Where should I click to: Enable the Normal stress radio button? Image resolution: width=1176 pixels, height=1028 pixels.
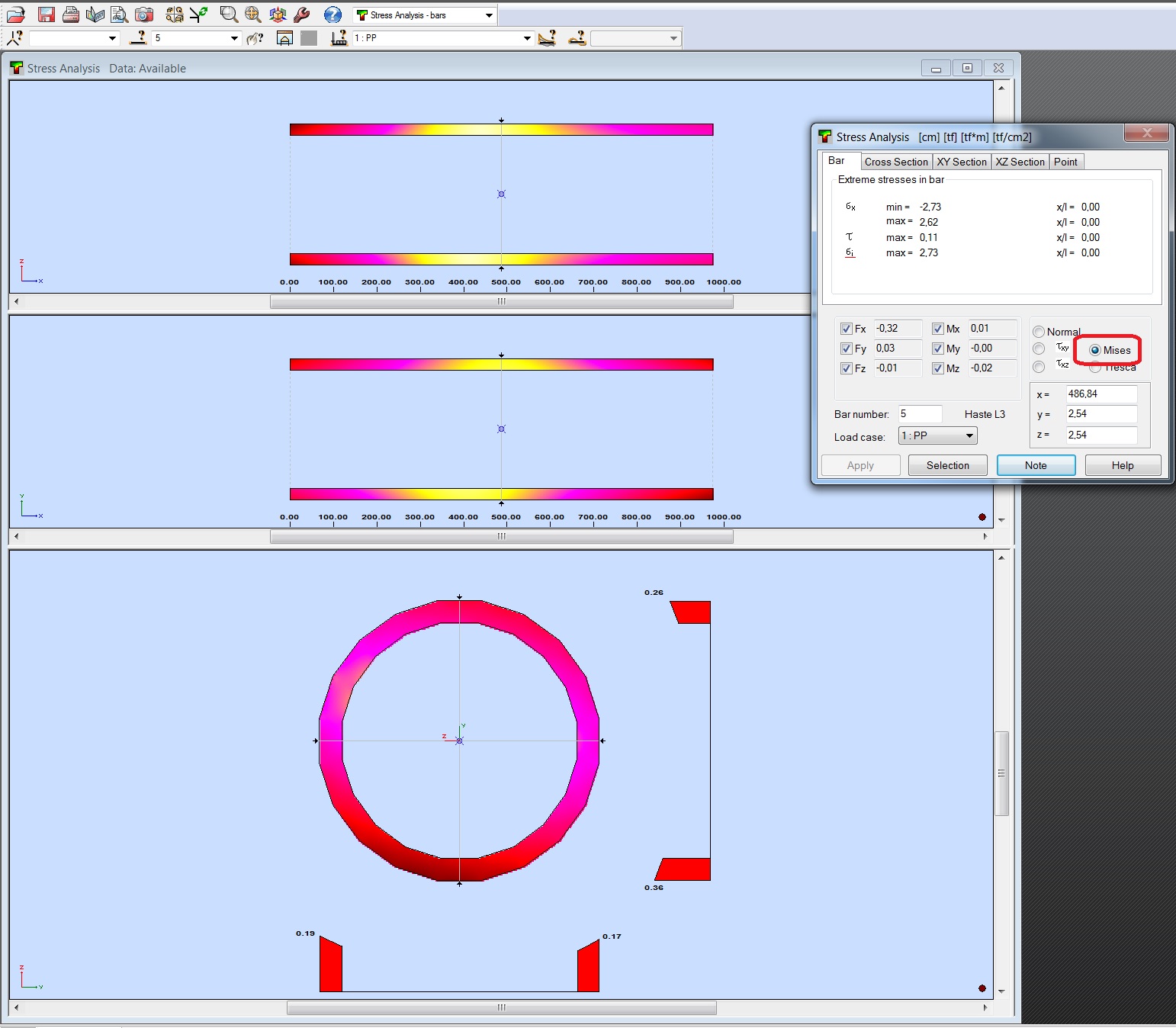point(1039,331)
